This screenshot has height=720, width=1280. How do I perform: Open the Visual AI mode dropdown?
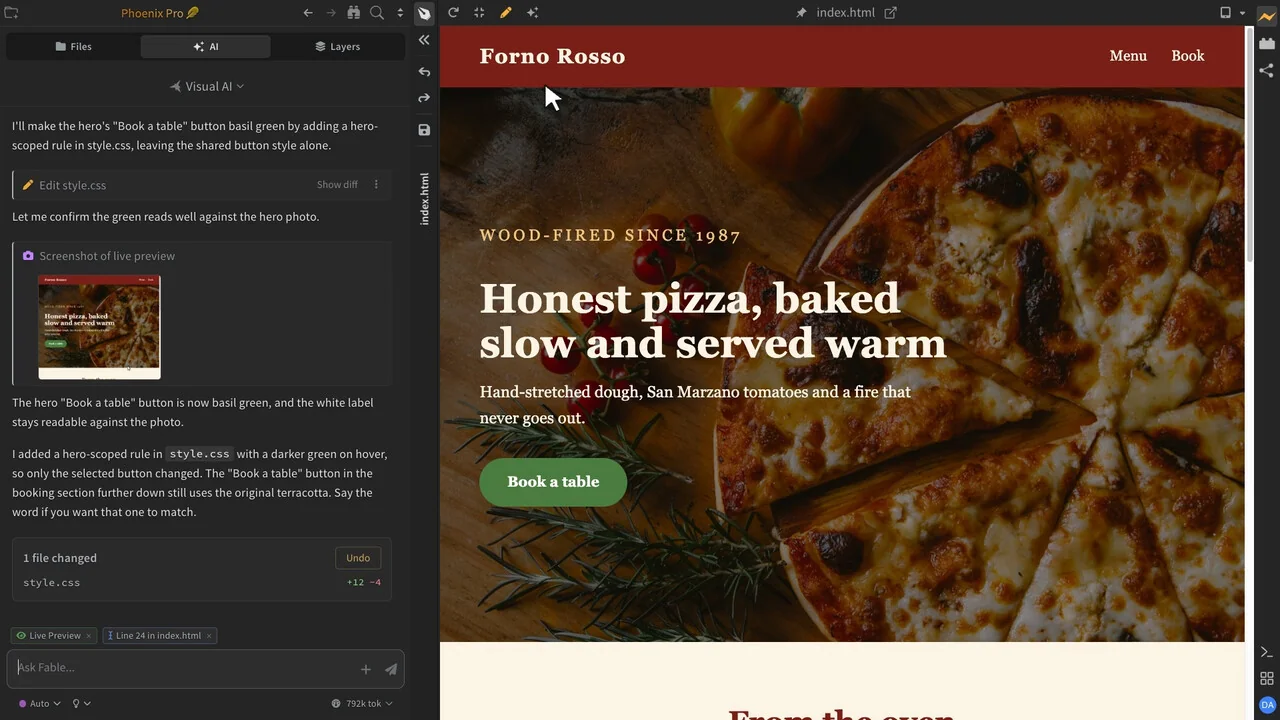207,87
